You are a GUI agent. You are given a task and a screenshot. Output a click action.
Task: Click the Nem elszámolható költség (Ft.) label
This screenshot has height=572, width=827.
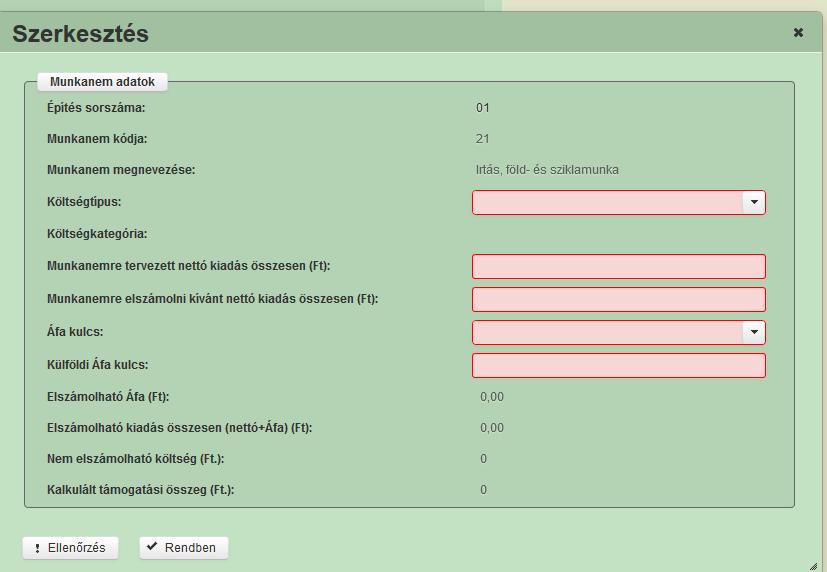click(x=136, y=459)
